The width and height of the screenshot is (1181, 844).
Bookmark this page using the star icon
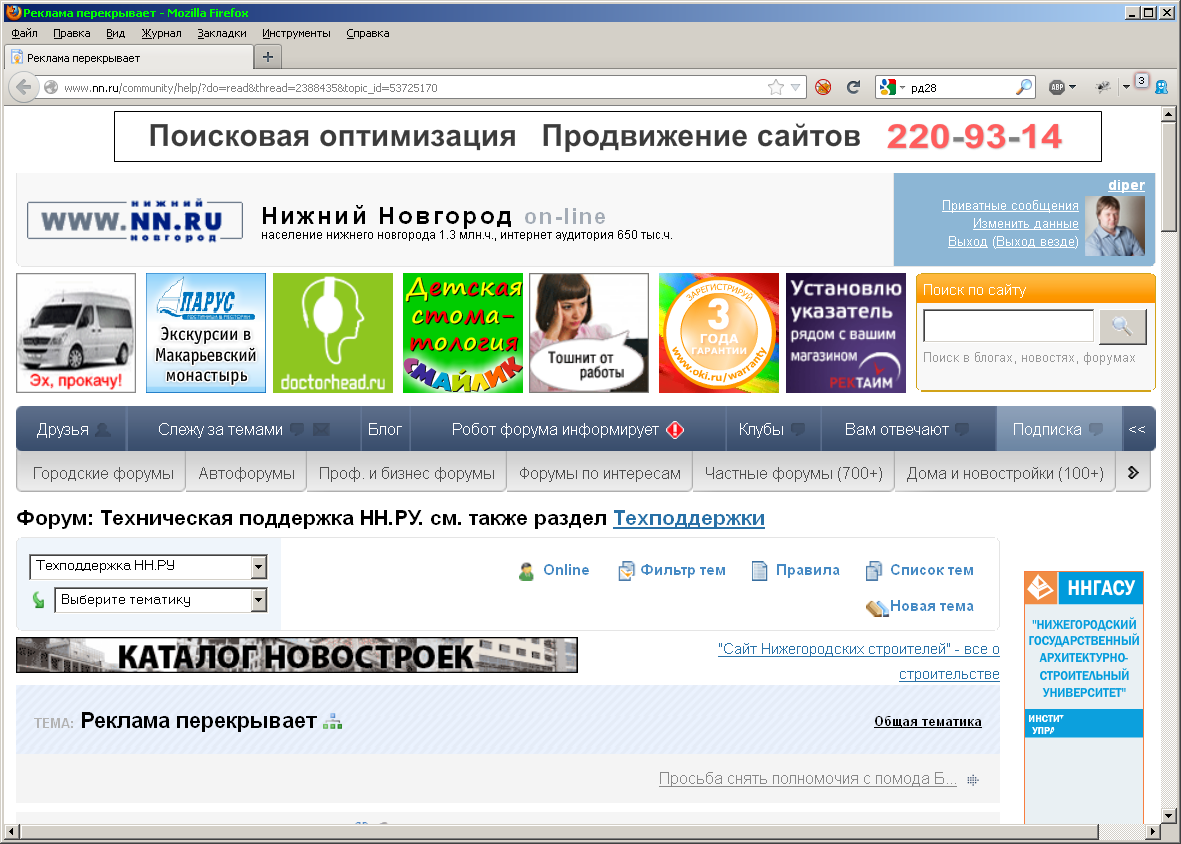776,87
